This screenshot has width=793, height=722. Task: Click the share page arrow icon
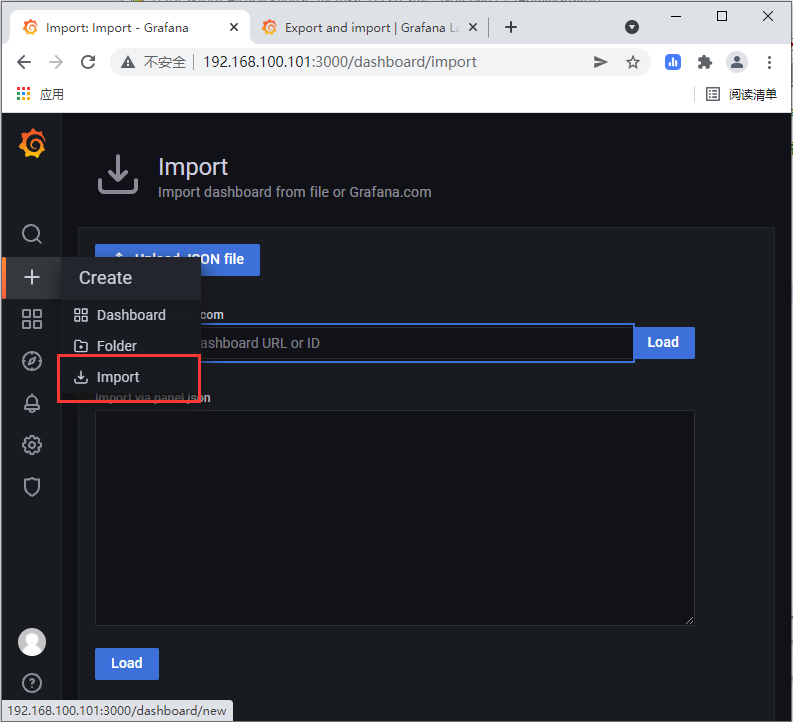[x=600, y=62]
